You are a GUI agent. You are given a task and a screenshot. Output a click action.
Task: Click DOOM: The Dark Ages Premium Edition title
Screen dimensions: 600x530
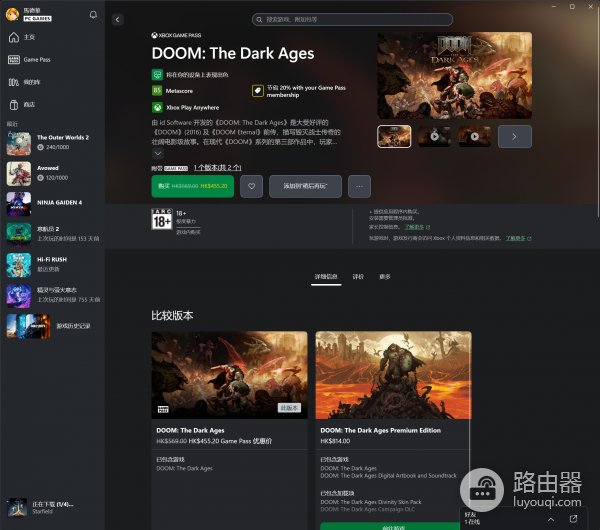380,431
